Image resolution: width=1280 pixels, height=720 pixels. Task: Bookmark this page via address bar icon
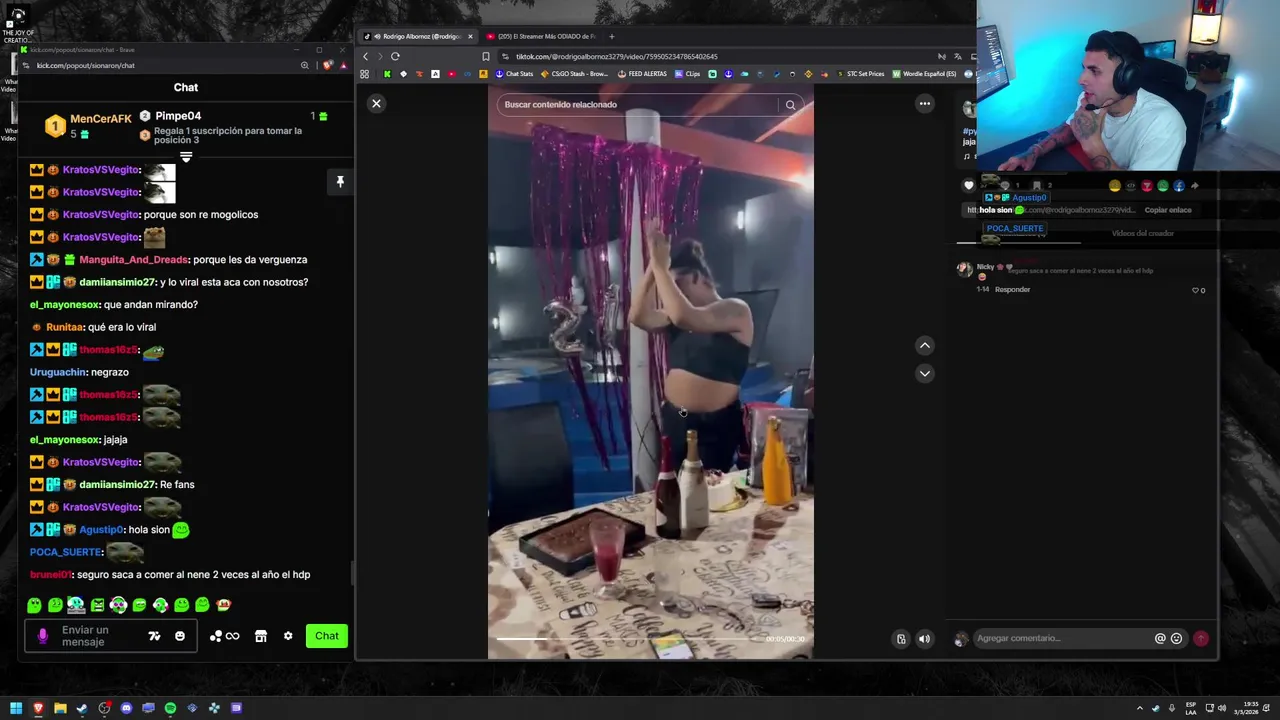[x=486, y=57]
